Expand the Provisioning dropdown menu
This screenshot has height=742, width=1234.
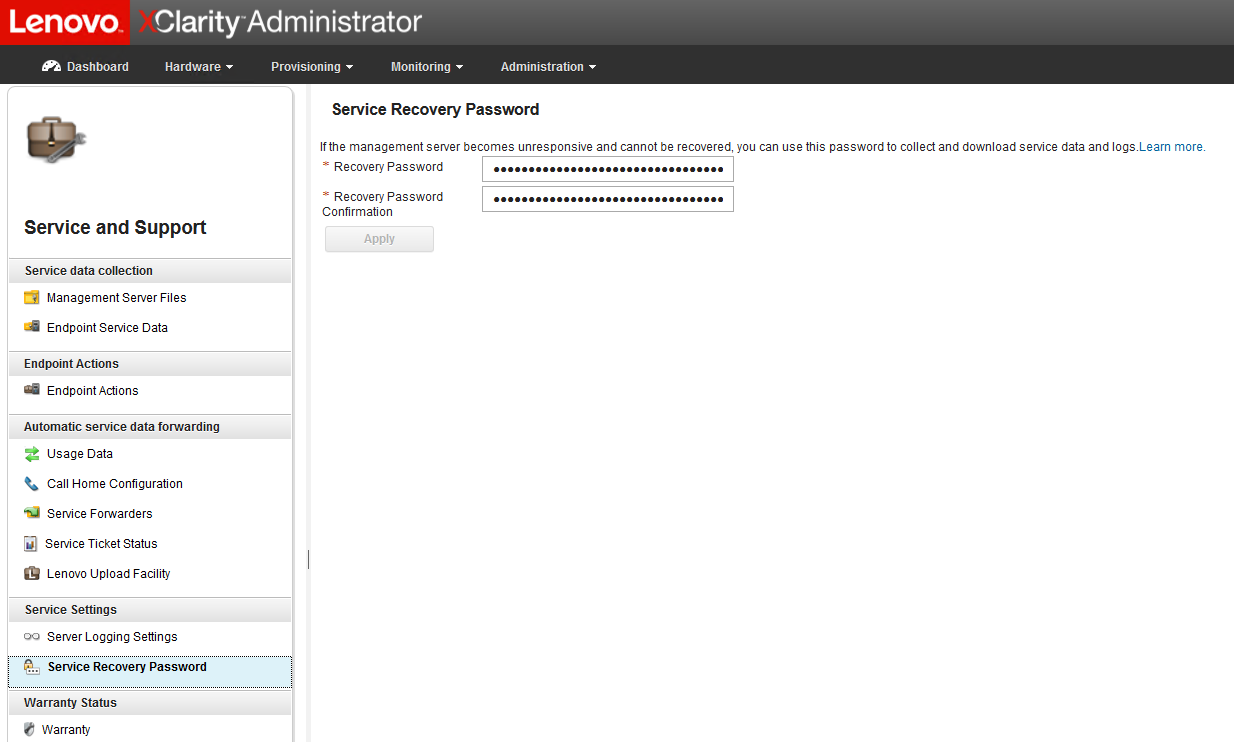point(312,67)
